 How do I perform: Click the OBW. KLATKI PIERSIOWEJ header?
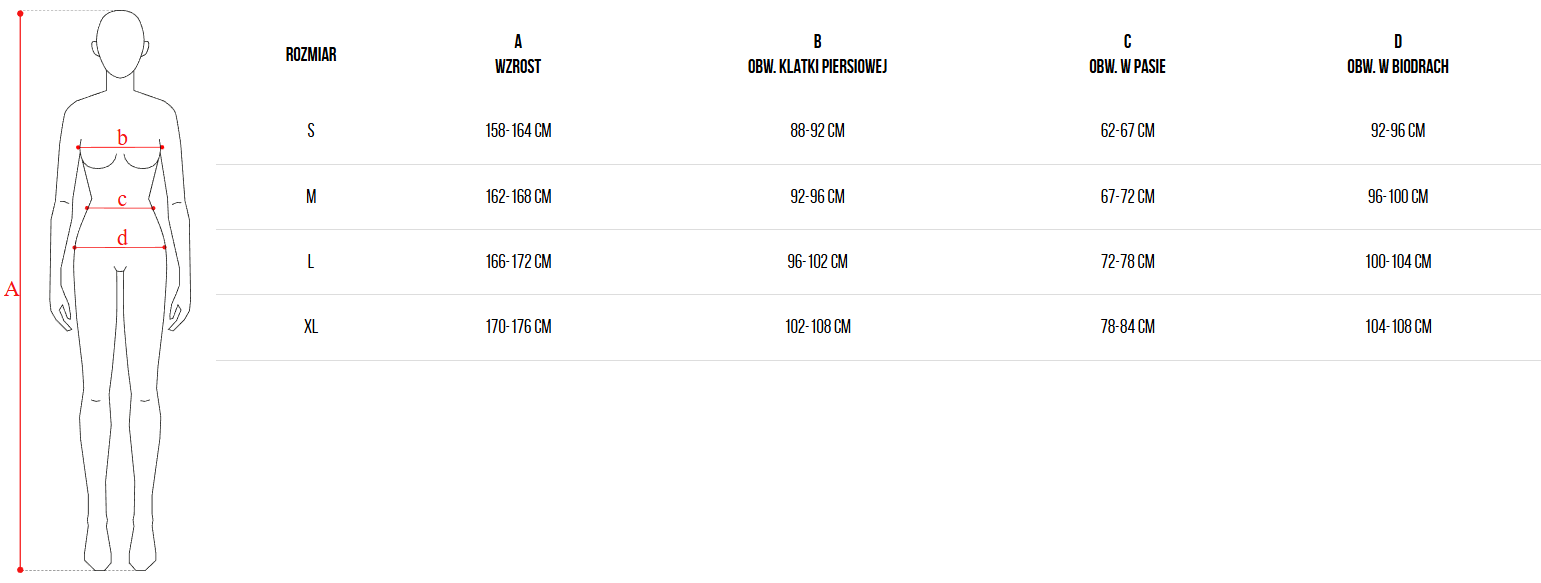click(817, 67)
